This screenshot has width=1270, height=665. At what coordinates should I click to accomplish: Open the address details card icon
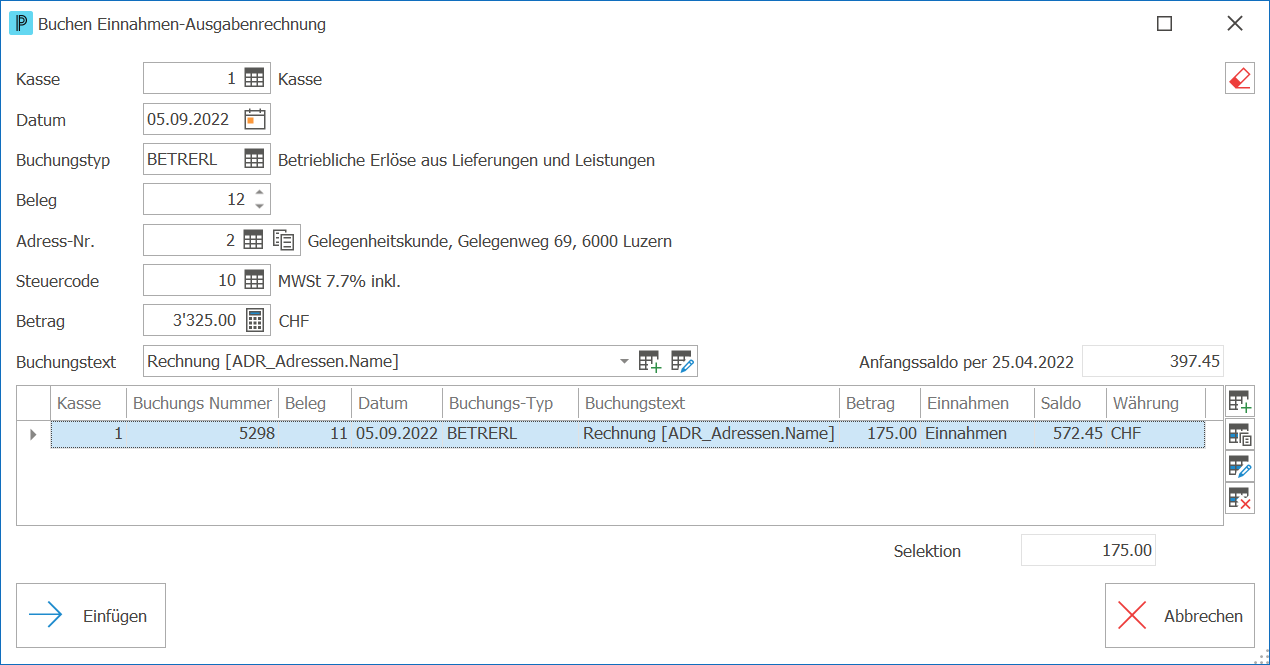pyautogui.click(x=284, y=240)
